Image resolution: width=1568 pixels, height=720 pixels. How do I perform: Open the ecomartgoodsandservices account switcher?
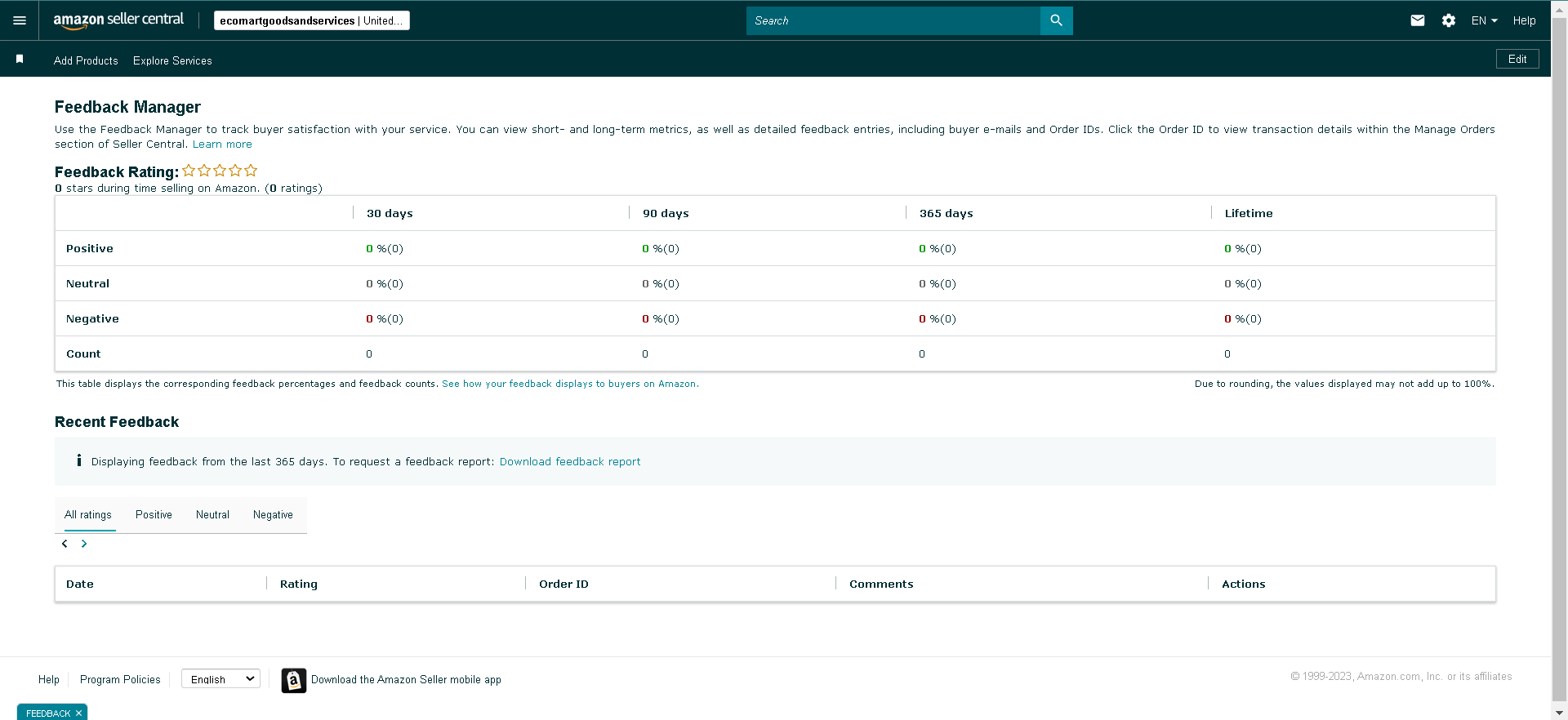(x=312, y=20)
